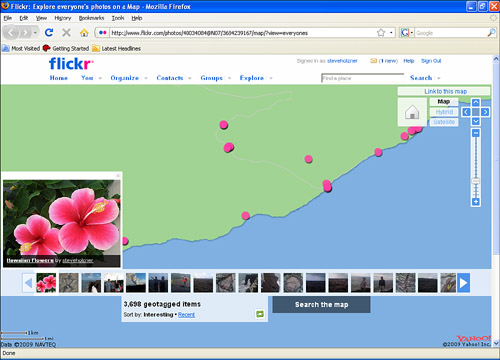Screen dimensions: 500x360
Task: Select the pink flowers thumbnail in filmstrip
Action: 46,283
